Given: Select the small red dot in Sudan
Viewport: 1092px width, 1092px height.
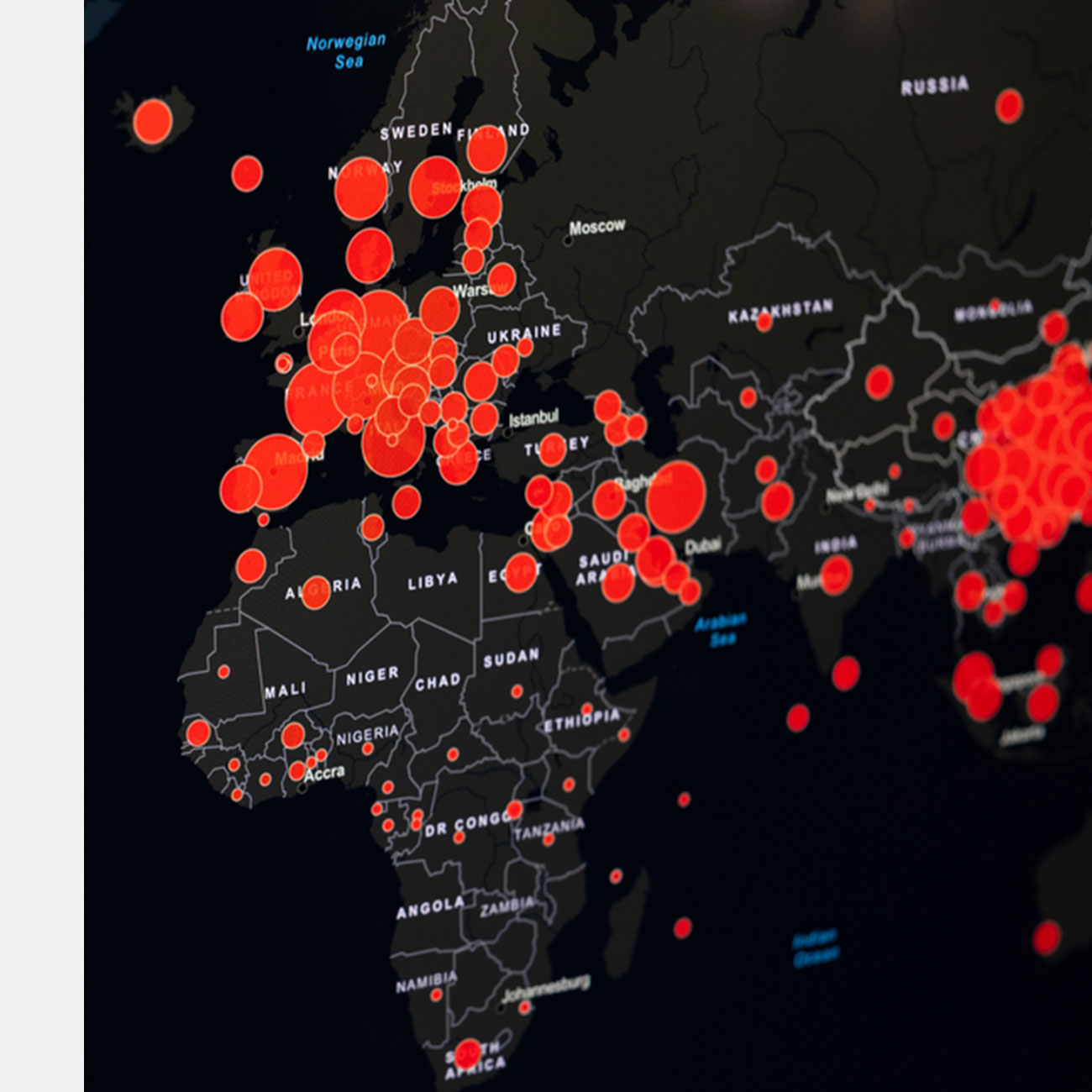Looking at the screenshot, I should coord(517,691).
